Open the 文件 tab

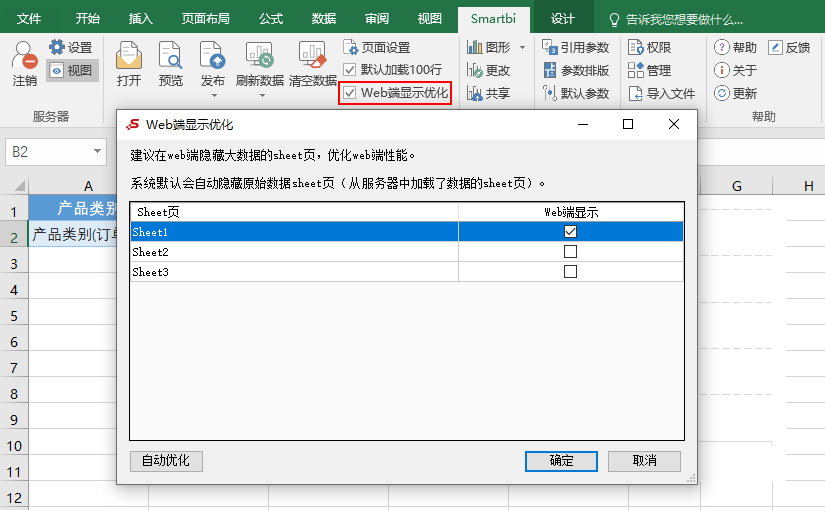tap(28, 19)
